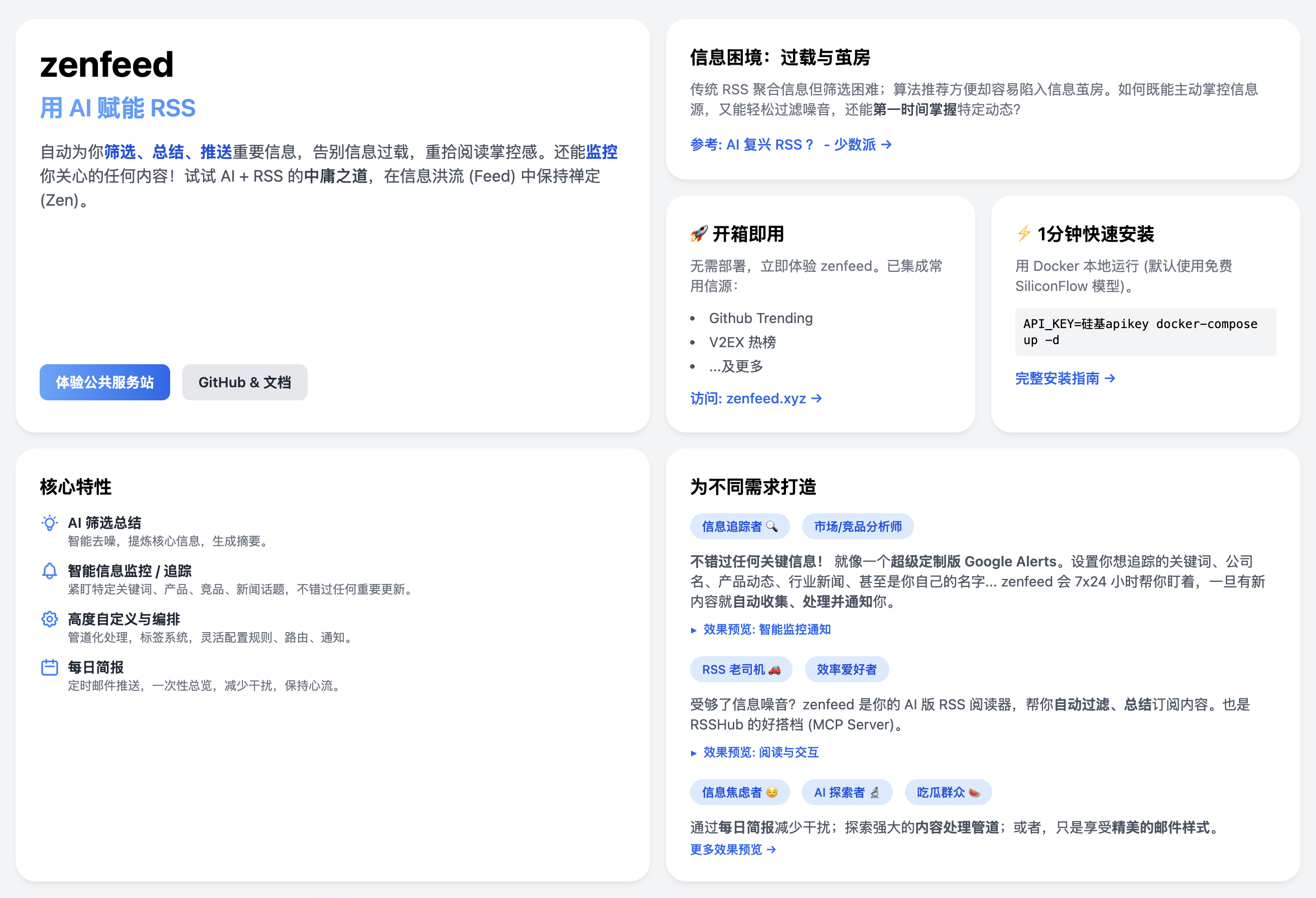Click the calendar icon beside 每日简报
1316x898 pixels.
point(49,668)
